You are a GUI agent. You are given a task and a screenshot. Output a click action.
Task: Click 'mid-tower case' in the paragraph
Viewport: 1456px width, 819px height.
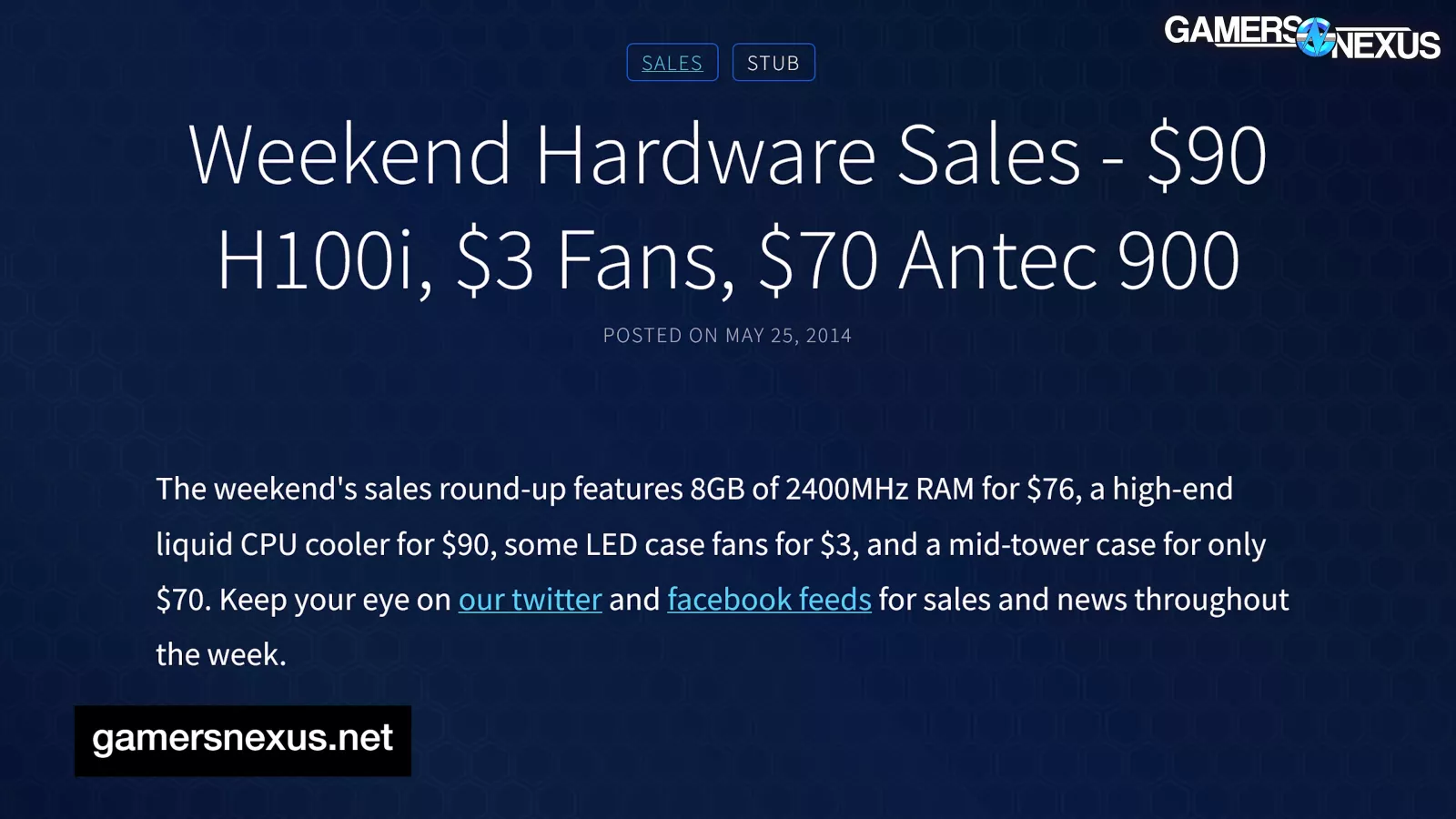click(x=1053, y=544)
